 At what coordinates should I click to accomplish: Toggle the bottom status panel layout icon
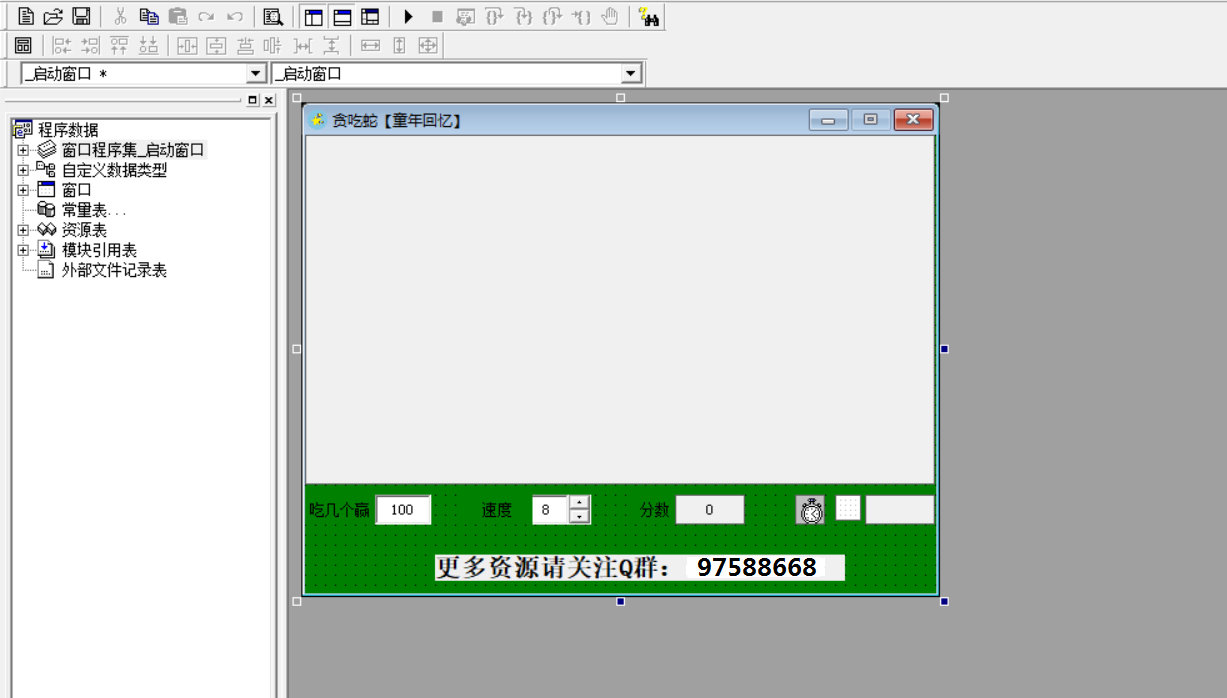point(342,16)
